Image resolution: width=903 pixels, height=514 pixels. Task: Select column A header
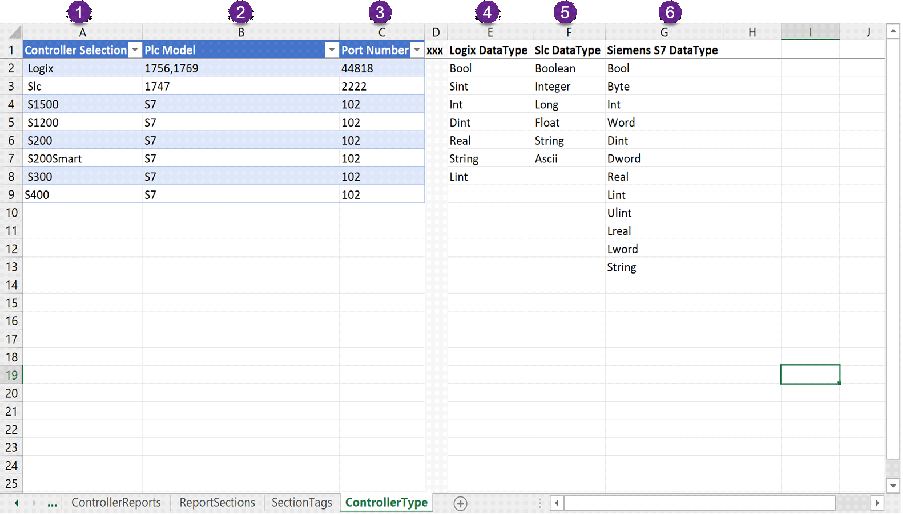tap(82, 33)
